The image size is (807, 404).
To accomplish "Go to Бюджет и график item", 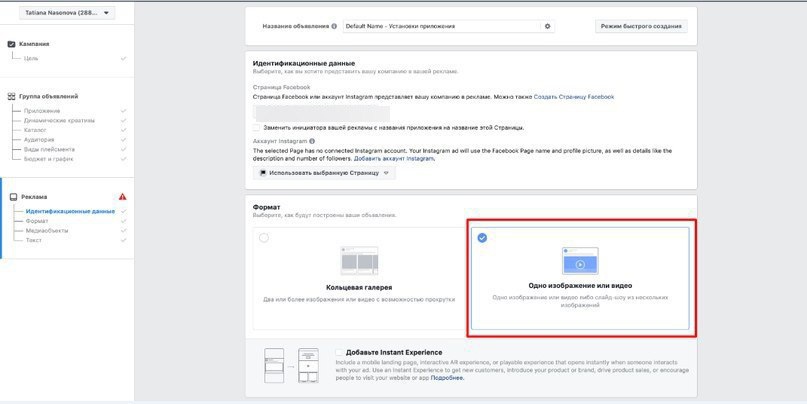I will pos(48,159).
